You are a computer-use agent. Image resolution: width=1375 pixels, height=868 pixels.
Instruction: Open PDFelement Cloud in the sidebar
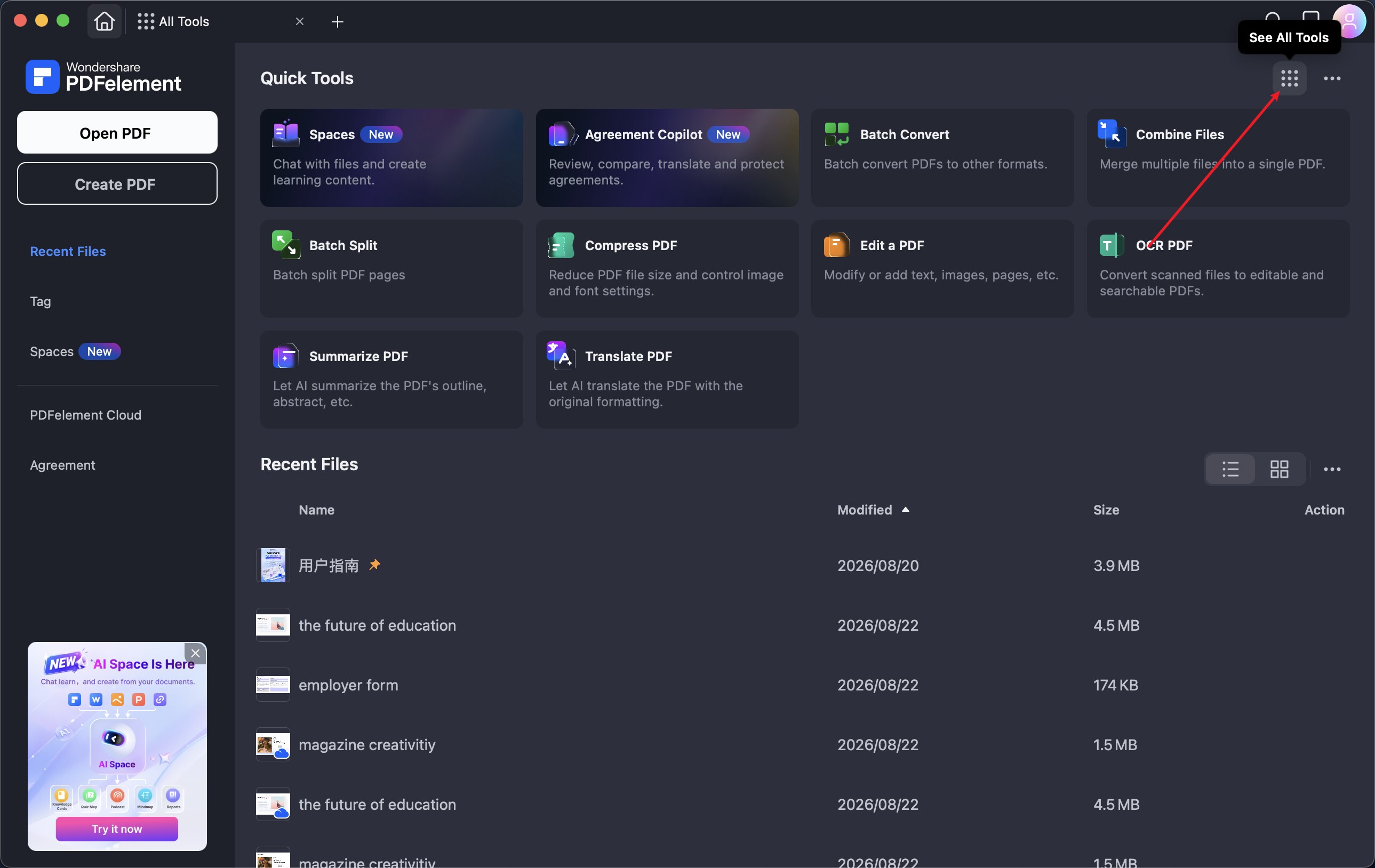(x=86, y=415)
